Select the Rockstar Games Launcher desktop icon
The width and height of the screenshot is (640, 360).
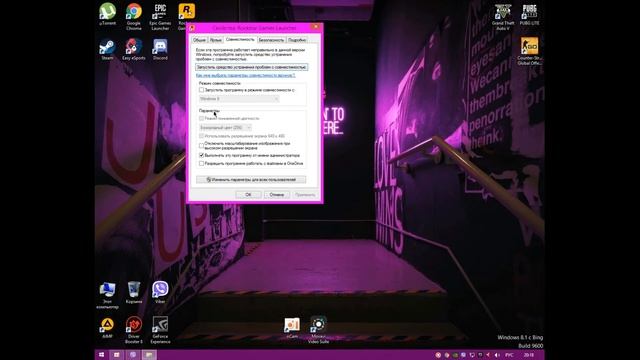(x=186, y=16)
